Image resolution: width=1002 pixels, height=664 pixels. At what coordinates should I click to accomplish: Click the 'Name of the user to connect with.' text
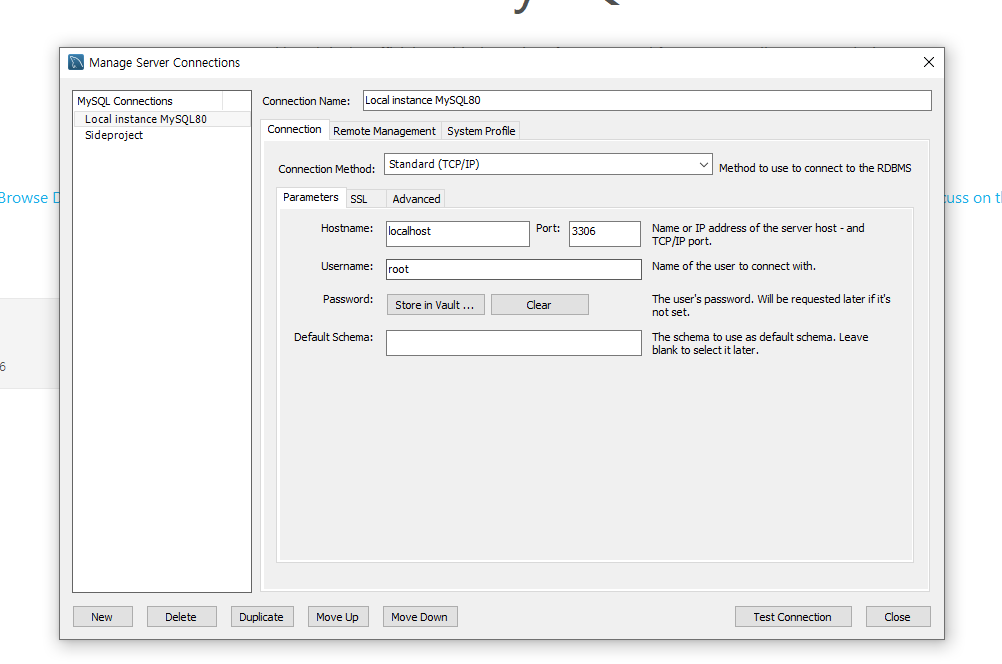pyautogui.click(x=734, y=266)
